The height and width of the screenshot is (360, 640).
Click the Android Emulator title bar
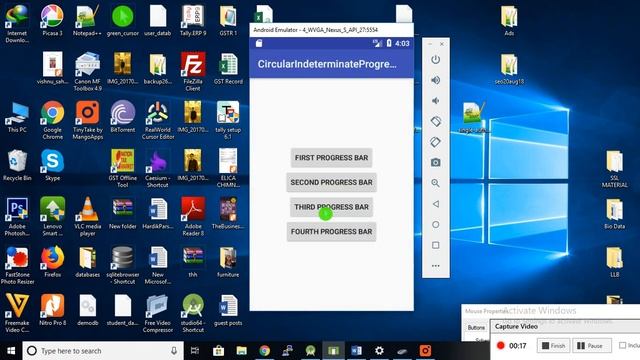coord(331,30)
